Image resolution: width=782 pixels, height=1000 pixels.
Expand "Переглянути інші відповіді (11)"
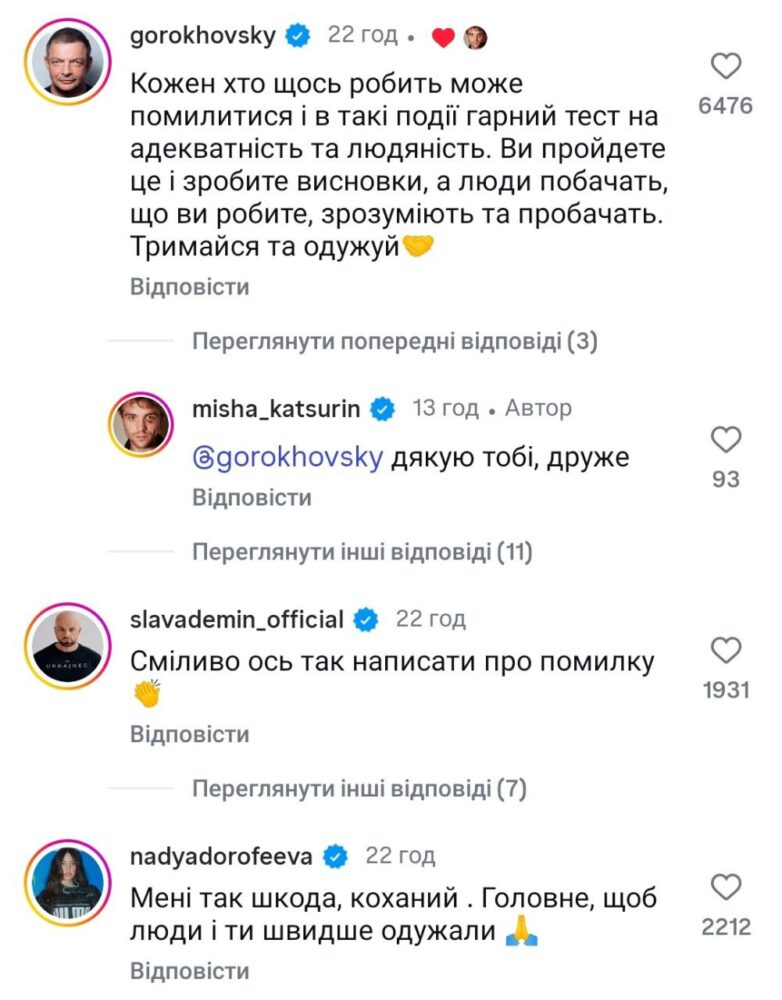coord(361,551)
